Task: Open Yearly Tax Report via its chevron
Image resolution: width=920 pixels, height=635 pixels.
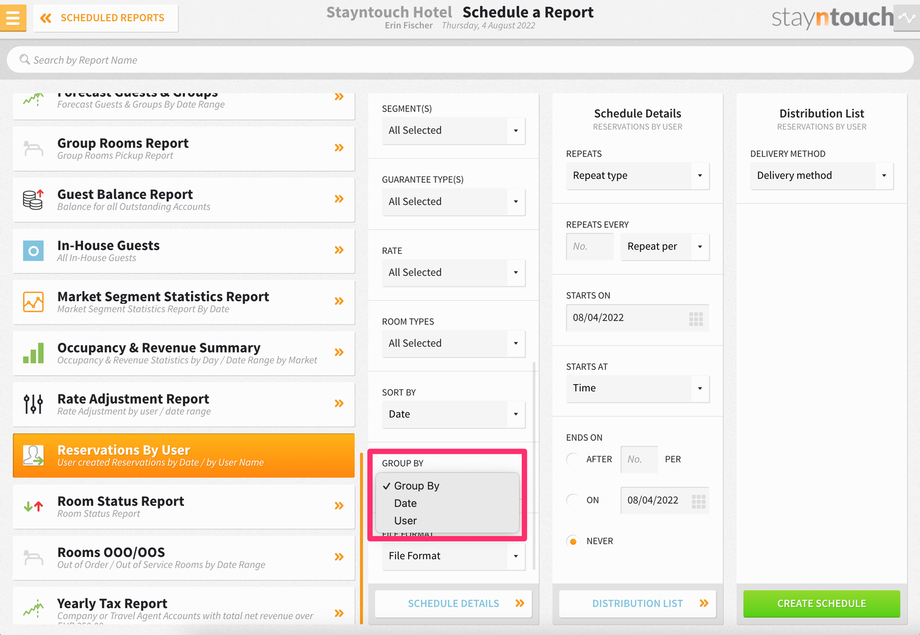Action: [339, 613]
